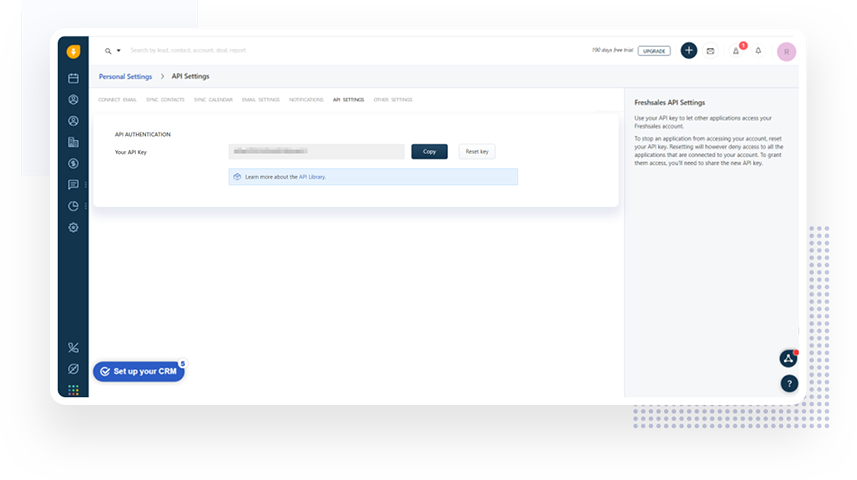Open the help question mark icon

[789, 384]
